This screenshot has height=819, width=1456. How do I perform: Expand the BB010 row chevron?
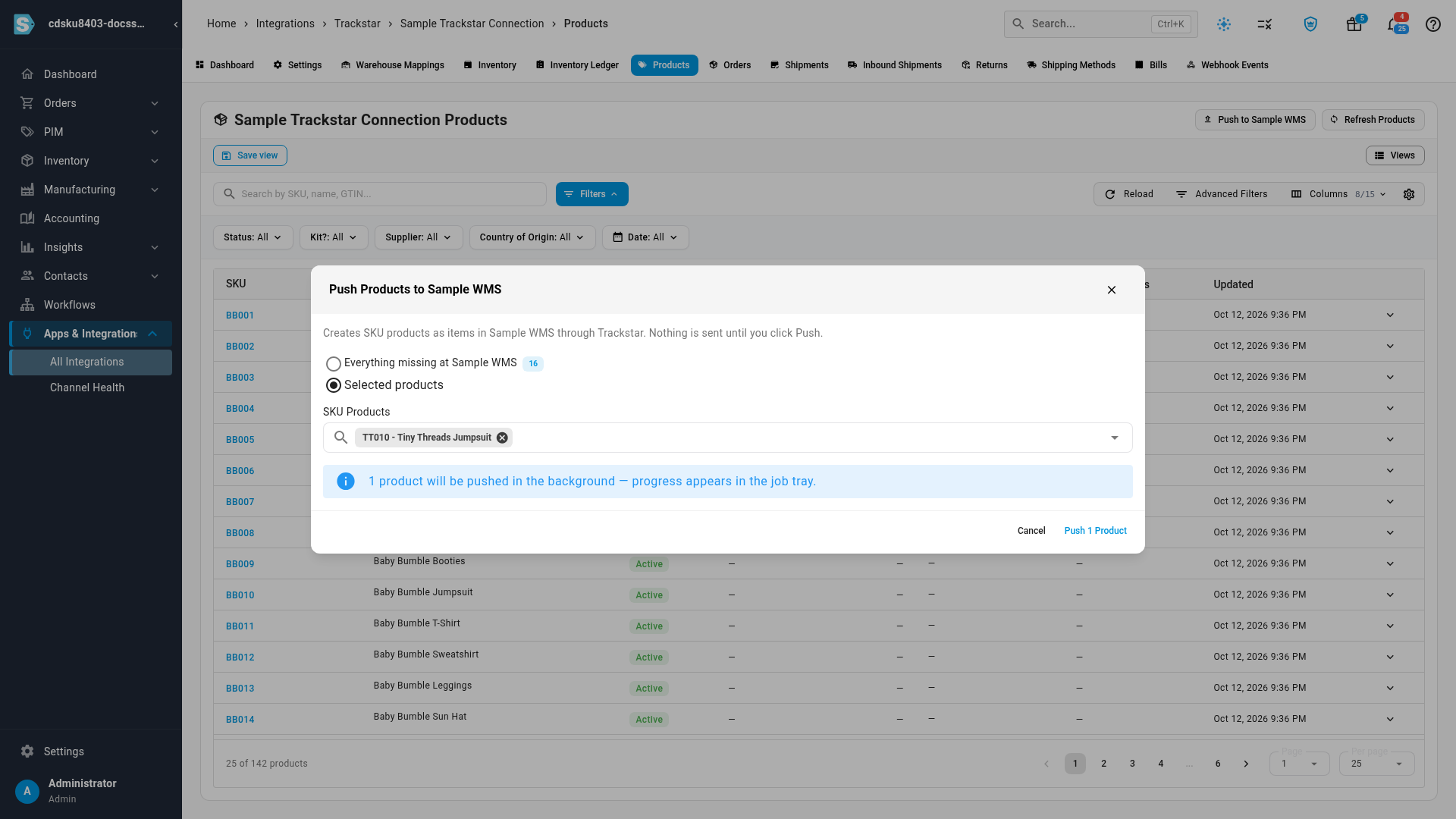pyautogui.click(x=1390, y=595)
